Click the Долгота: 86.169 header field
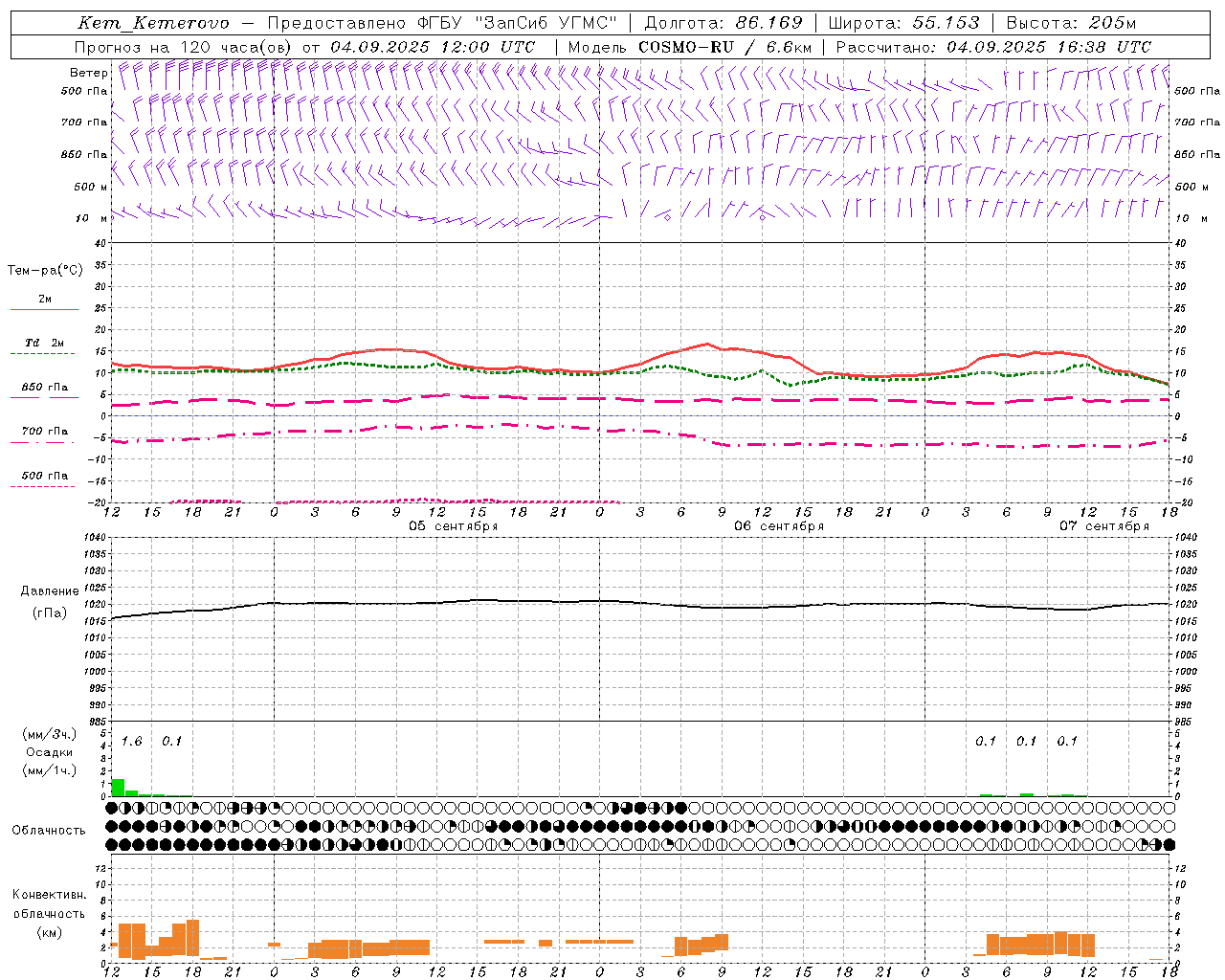Image resolution: width=1225 pixels, height=980 pixels. click(x=724, y=23)
